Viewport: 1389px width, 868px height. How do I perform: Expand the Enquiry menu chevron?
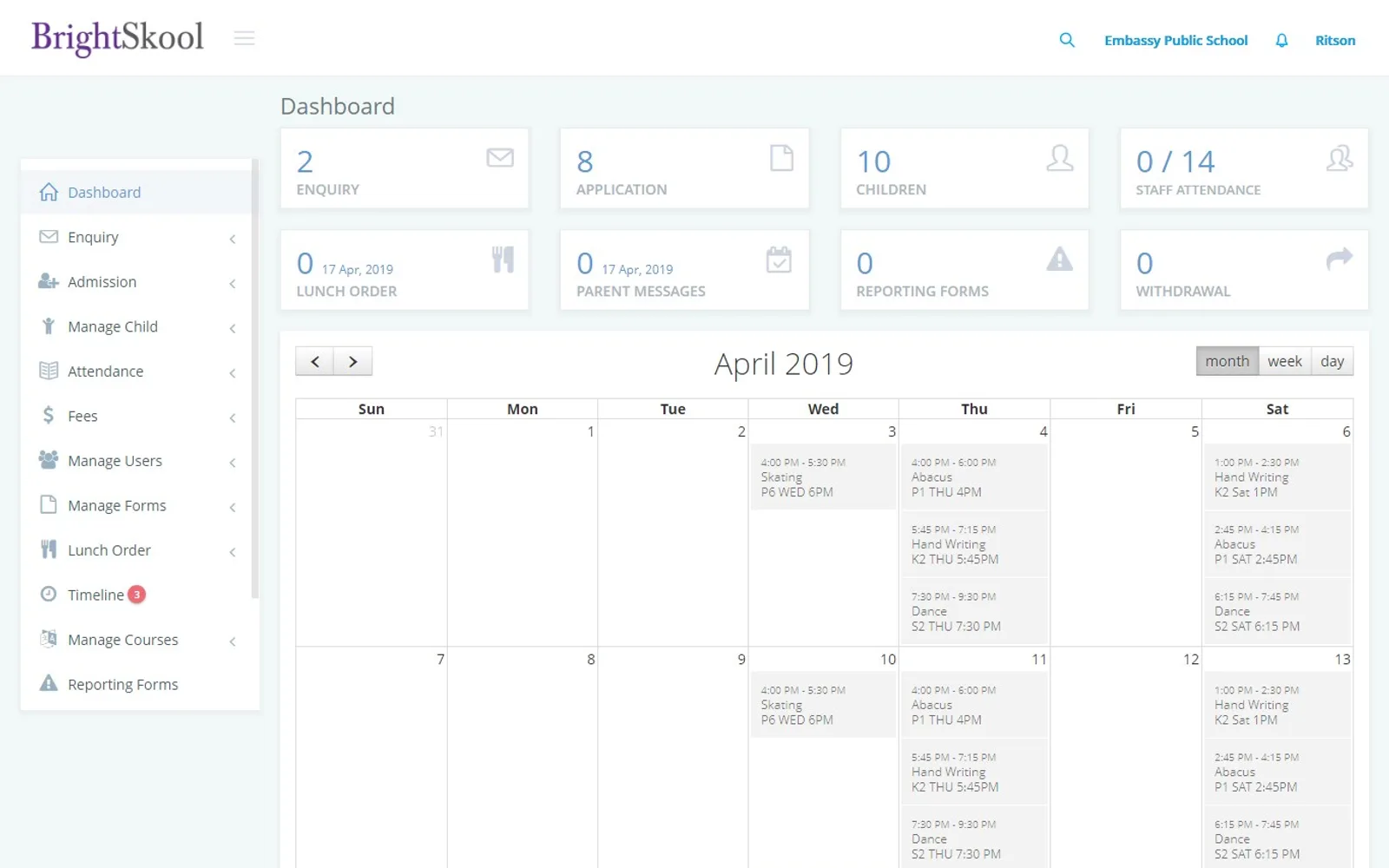(233, 239)
